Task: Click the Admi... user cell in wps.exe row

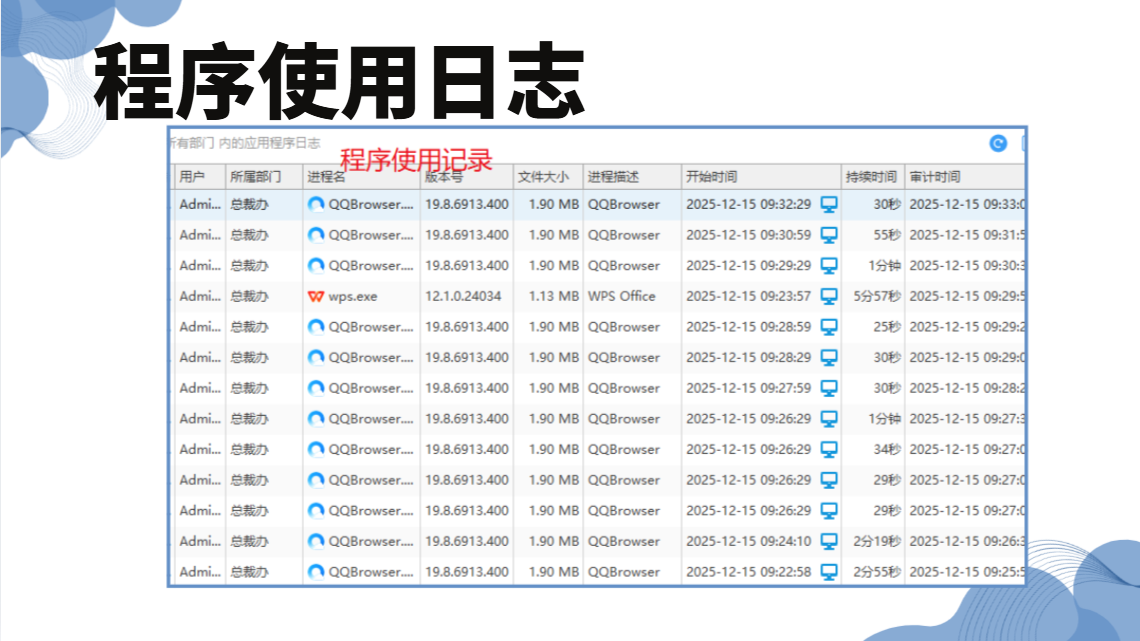Action: coord(200,297)
